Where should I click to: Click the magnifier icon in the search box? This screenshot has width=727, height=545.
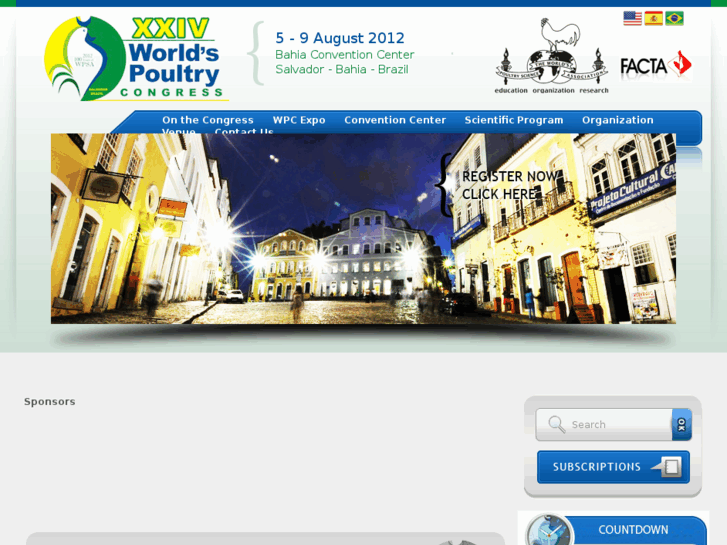[x=556, y=424]
